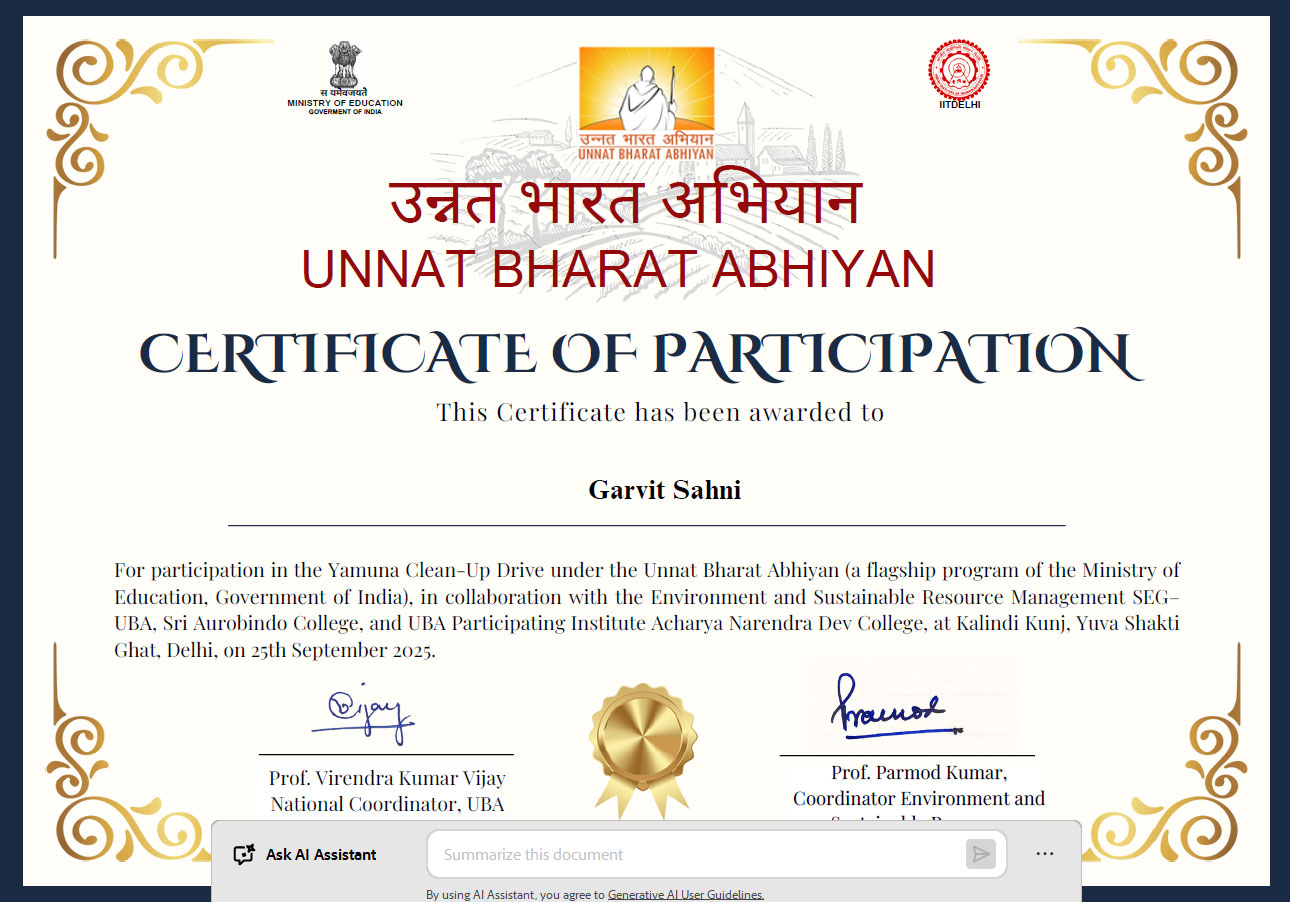1290x902 pixels.
Task: Click the Hindi title 'उन्नत भारत अभियान'
Action: [625, 202]
